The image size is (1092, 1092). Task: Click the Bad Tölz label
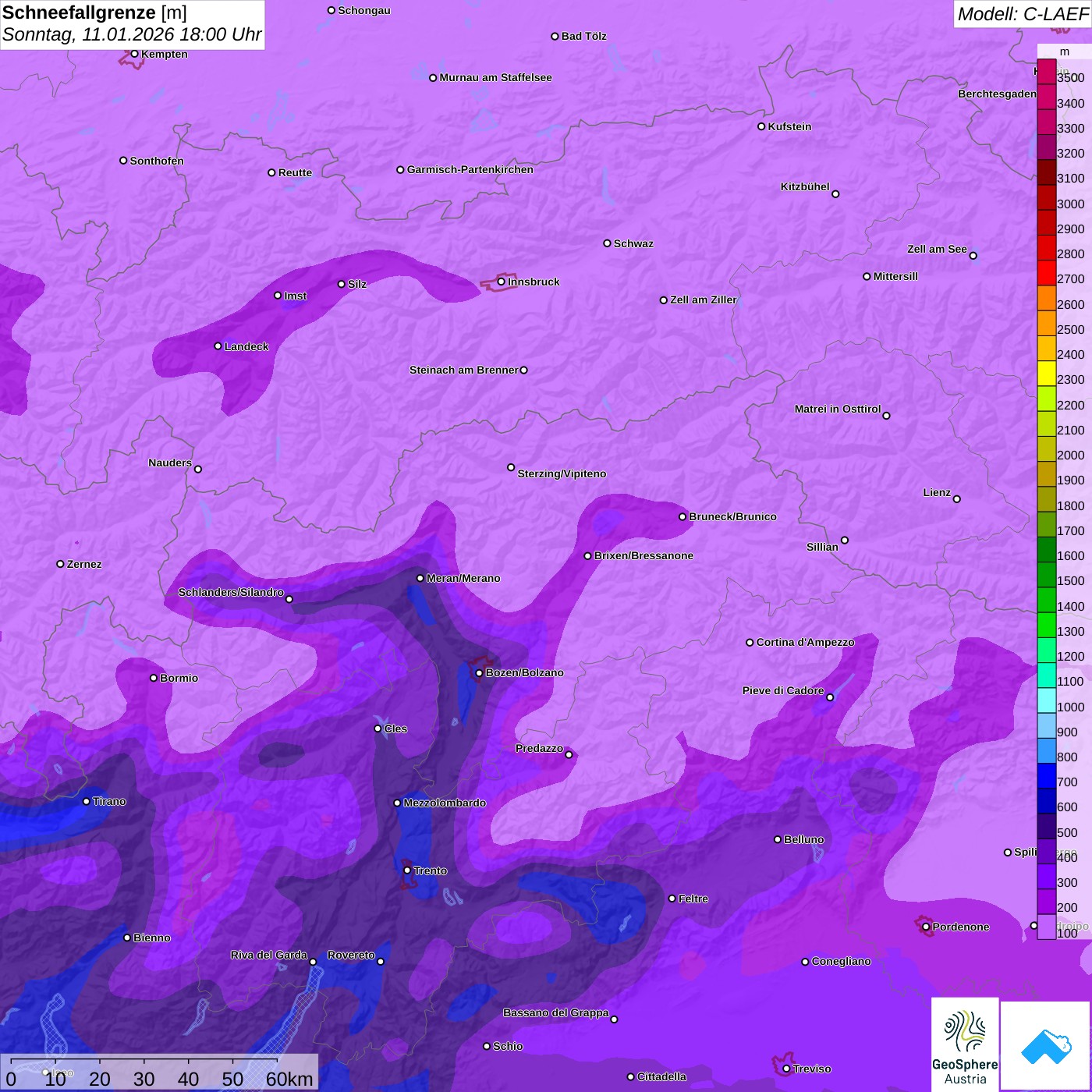click(584, 36)
